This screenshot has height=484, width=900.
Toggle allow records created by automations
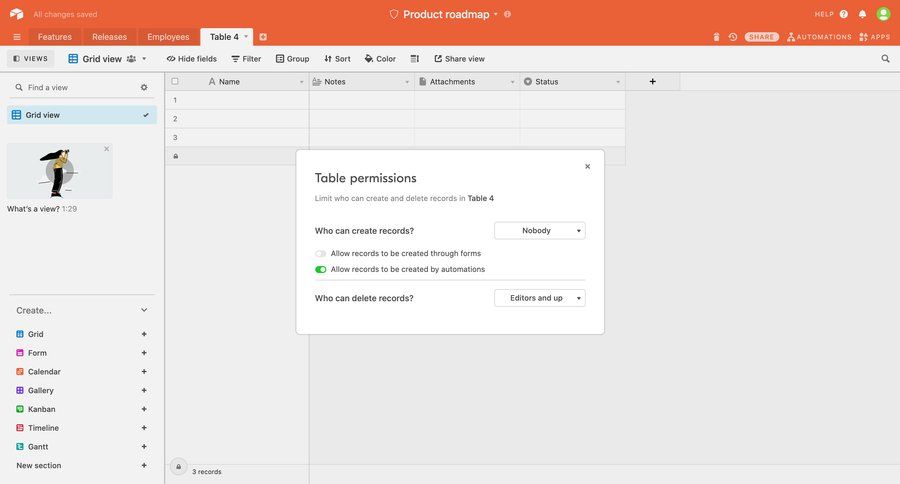point(320,269)
